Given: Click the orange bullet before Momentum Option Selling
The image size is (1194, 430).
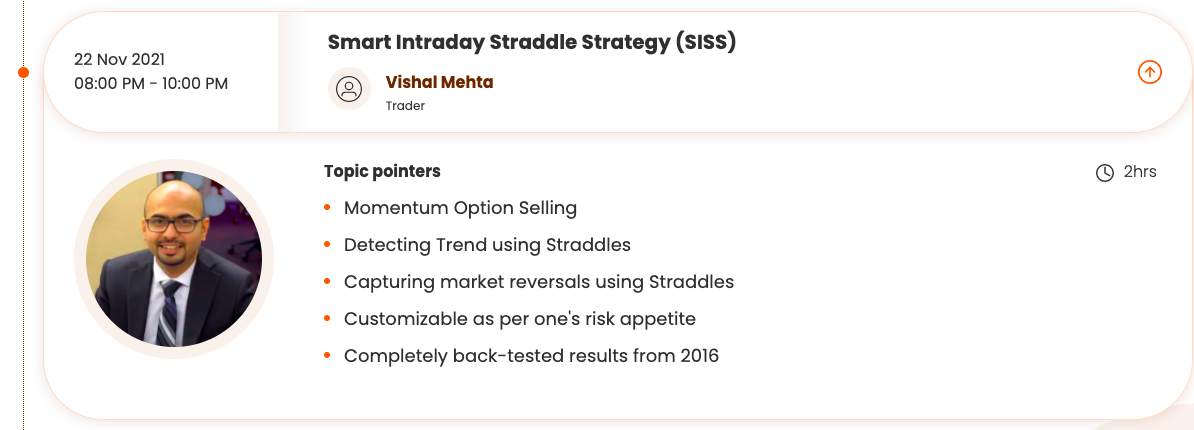Looking at the screenshot, I should tap(327, 208).
